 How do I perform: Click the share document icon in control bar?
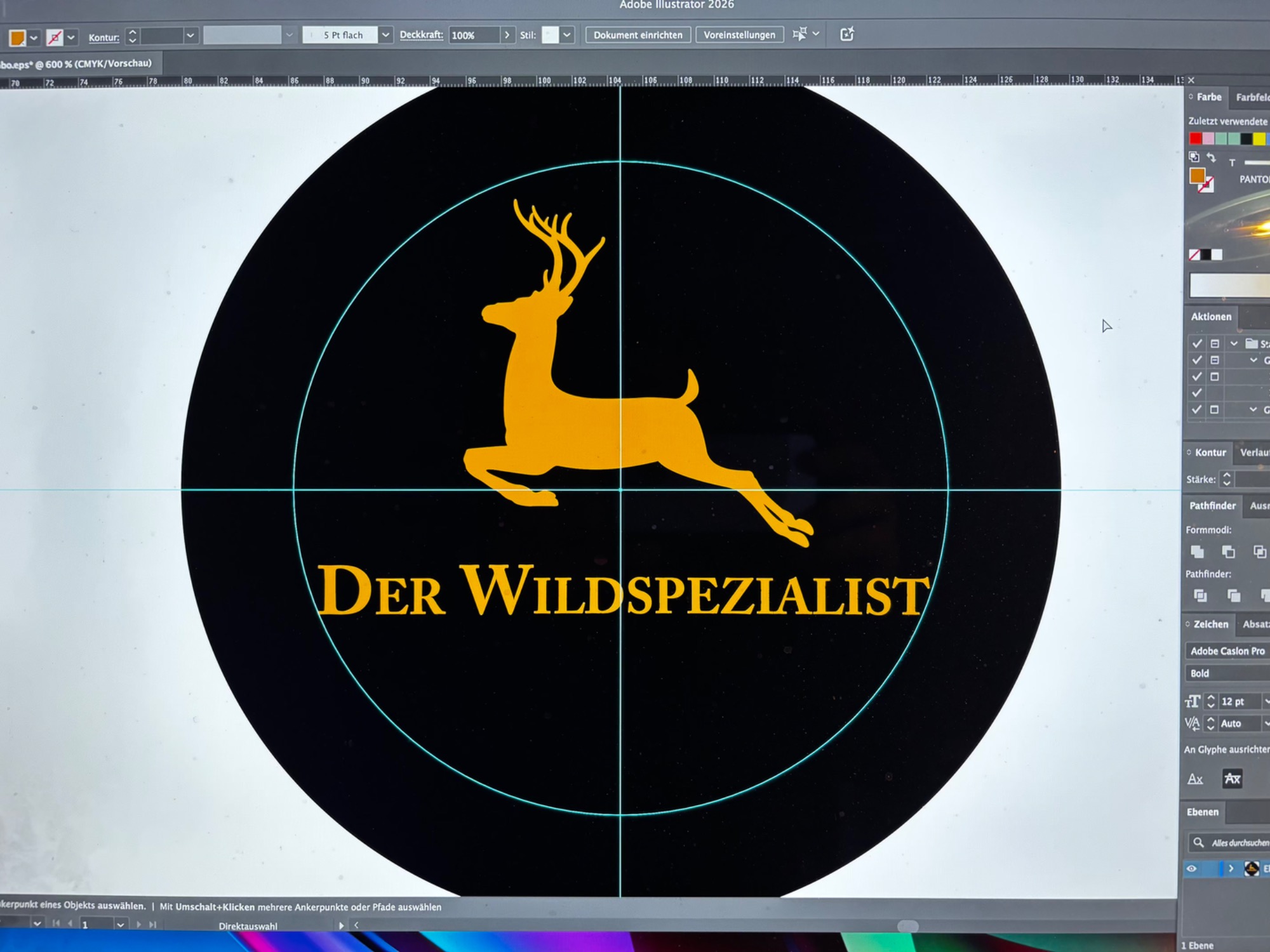pos(846,34)
